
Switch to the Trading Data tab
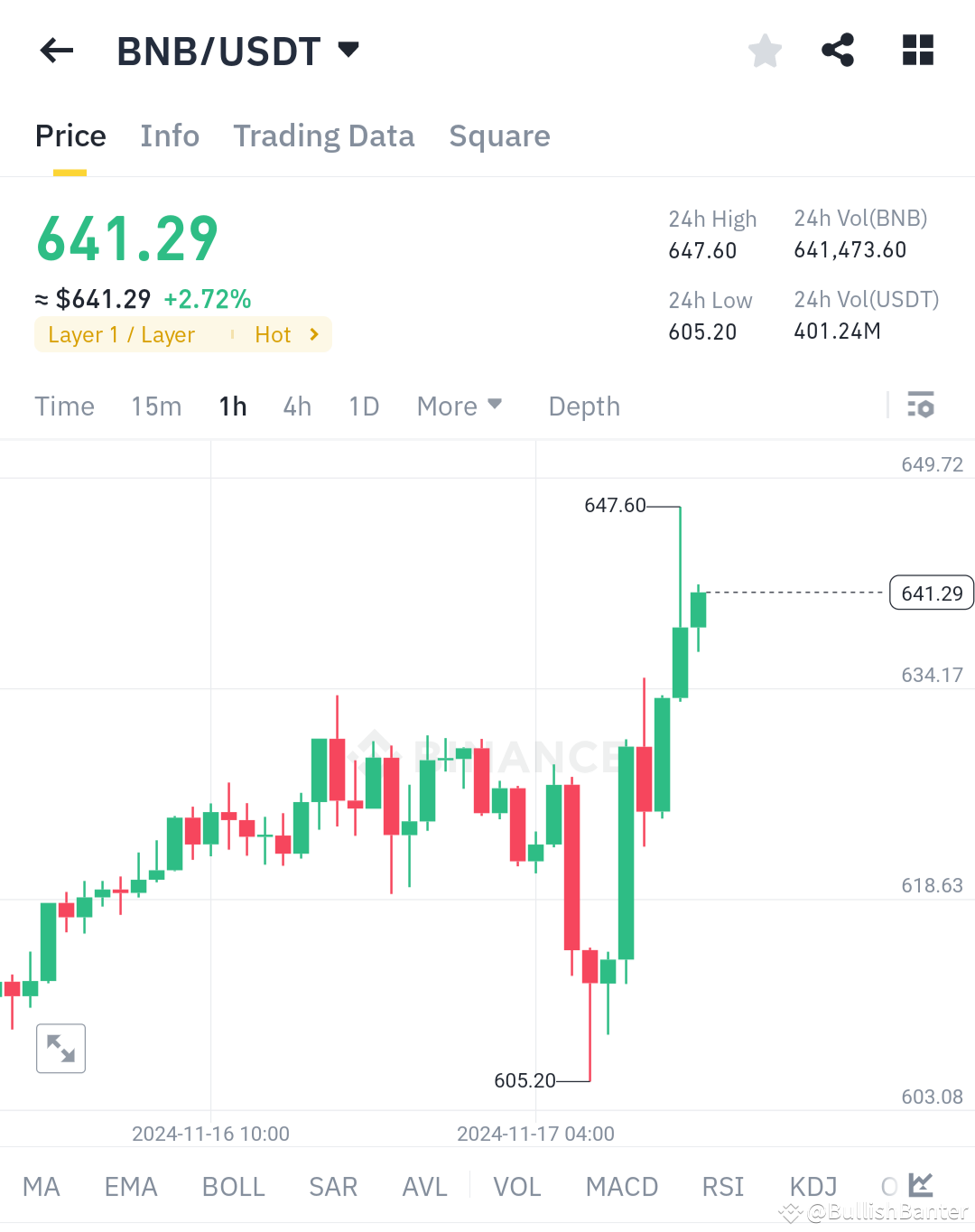(x=323, y=135)
